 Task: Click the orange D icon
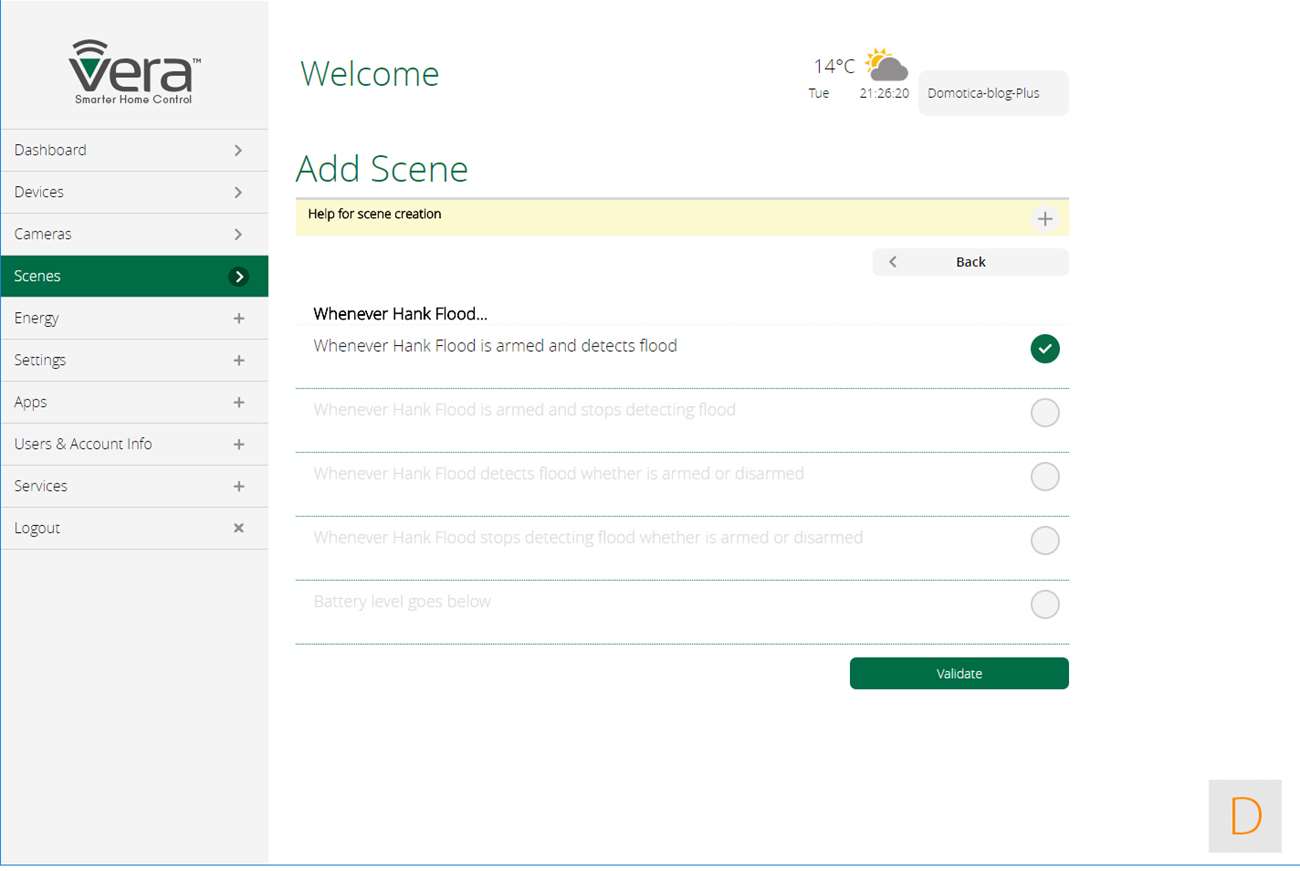click(x=1245, y=816)
